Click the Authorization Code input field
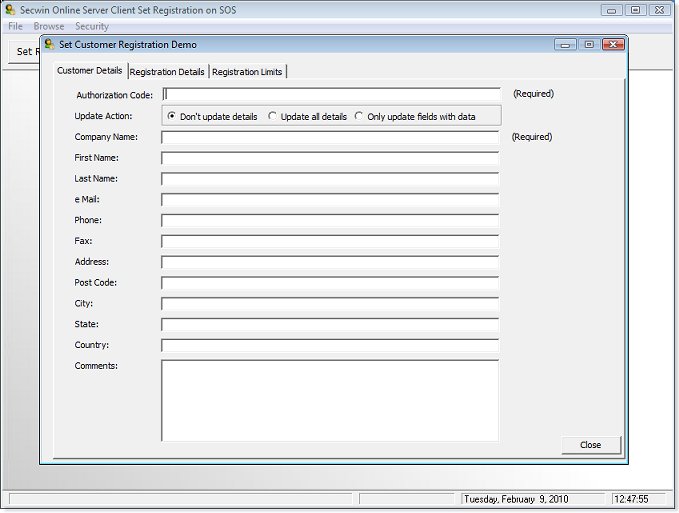This screenshot has height=513, width=679. click(x=330, y=95)
